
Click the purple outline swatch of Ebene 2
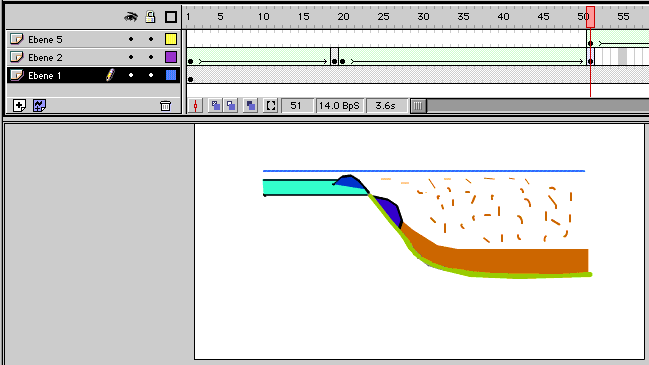(171, 57)
